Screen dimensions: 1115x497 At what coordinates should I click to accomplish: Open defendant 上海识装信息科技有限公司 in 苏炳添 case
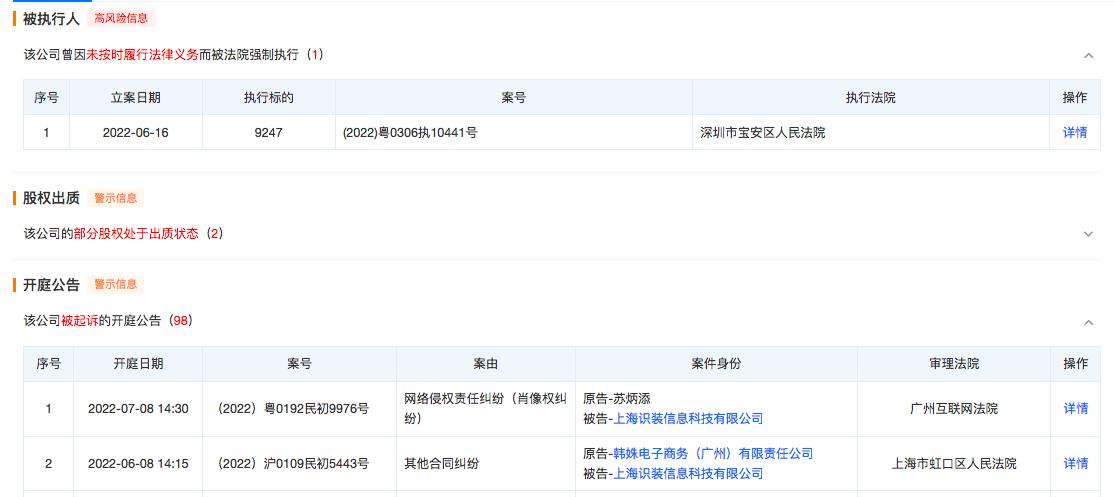click(x=688, y=419)
